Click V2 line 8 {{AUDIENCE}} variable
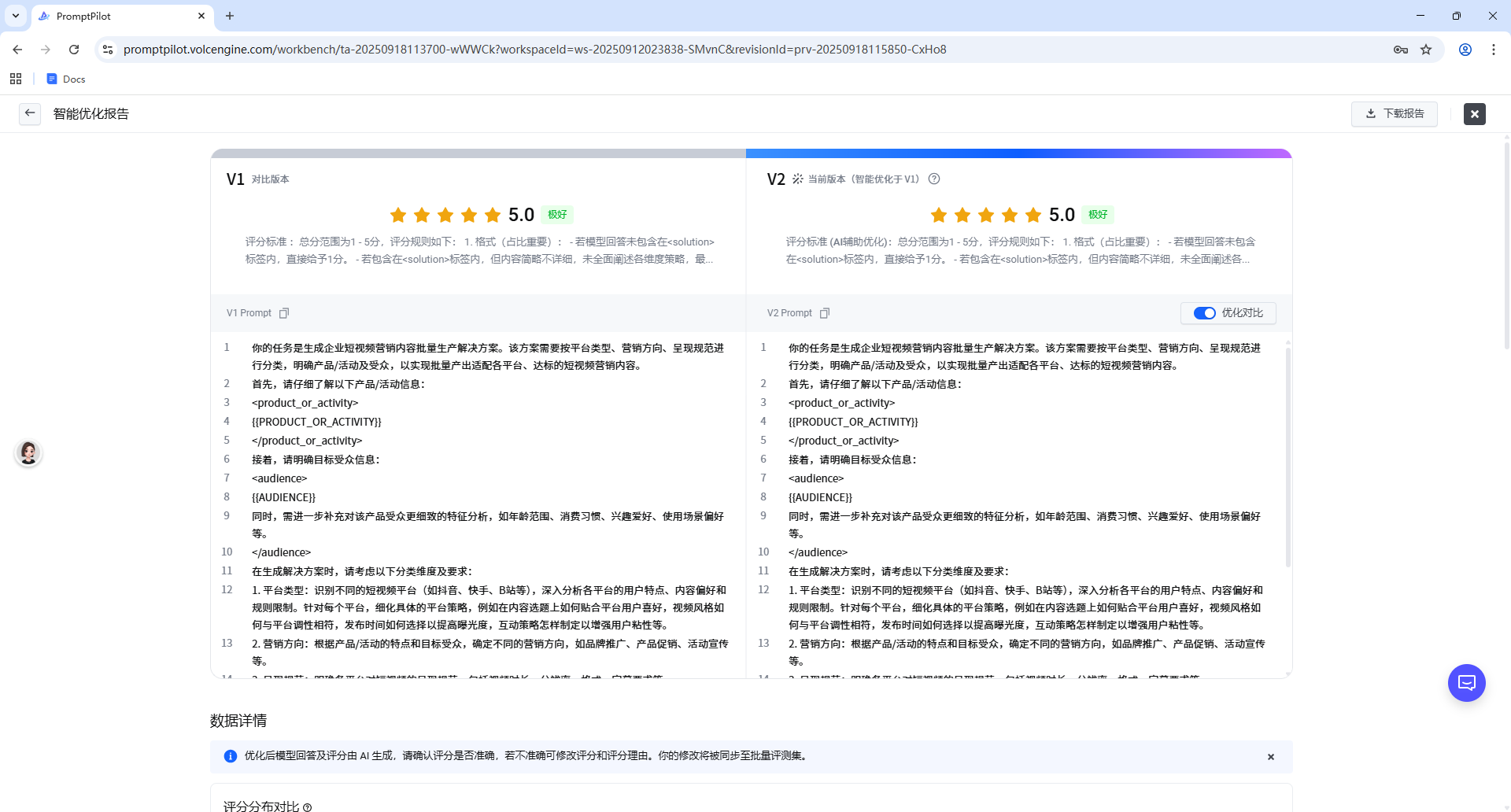Image resolution: width=1511 pixels, height=812 pixels. pyautogui.click(x=820, y=497)
